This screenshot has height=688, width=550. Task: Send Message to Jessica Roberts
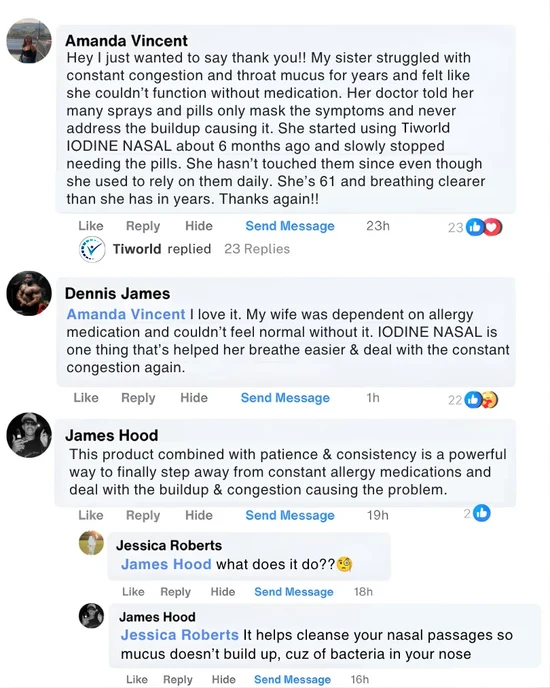pos(294,591)
